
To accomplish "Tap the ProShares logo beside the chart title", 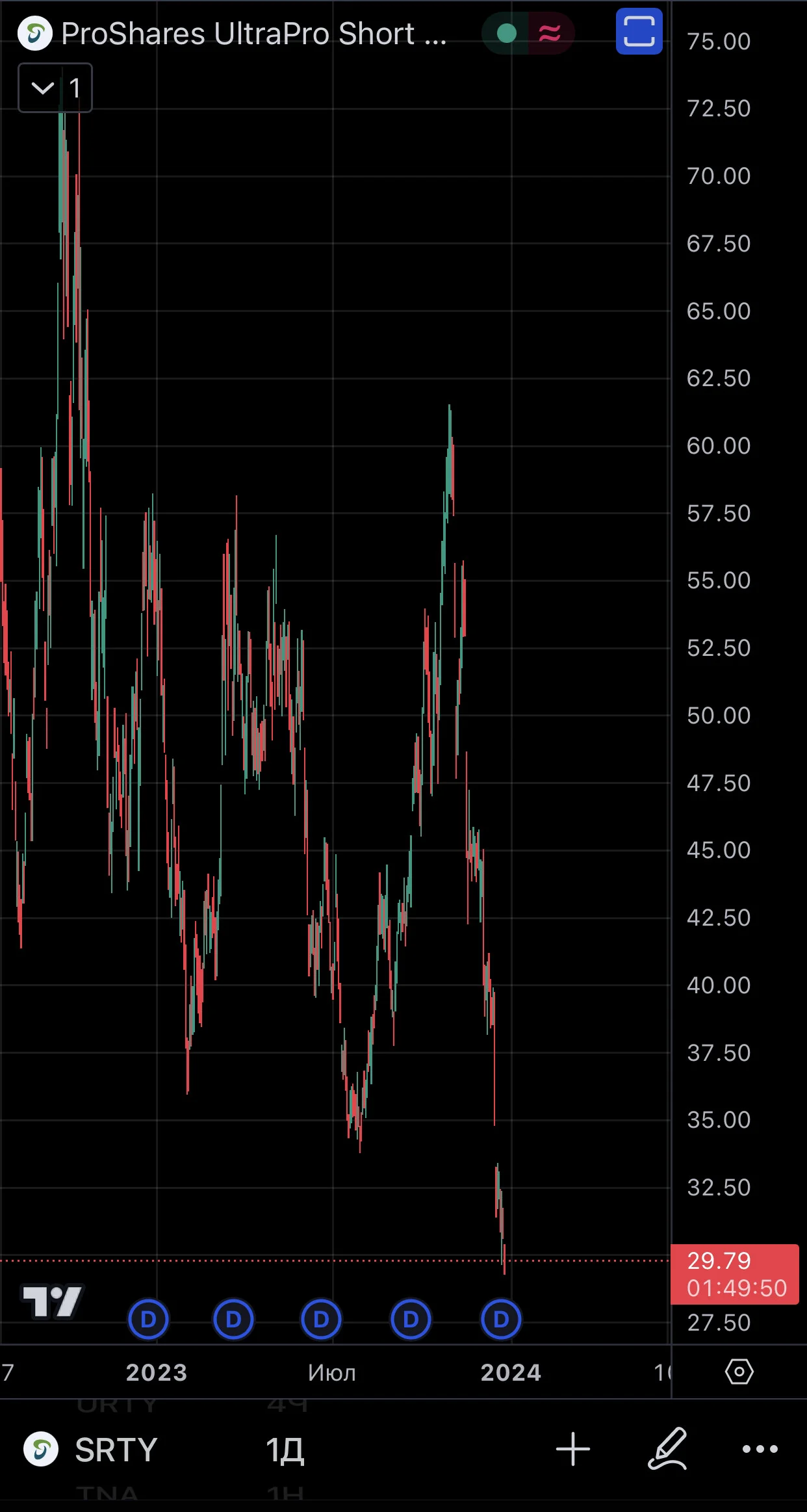I will coord(34,33).
